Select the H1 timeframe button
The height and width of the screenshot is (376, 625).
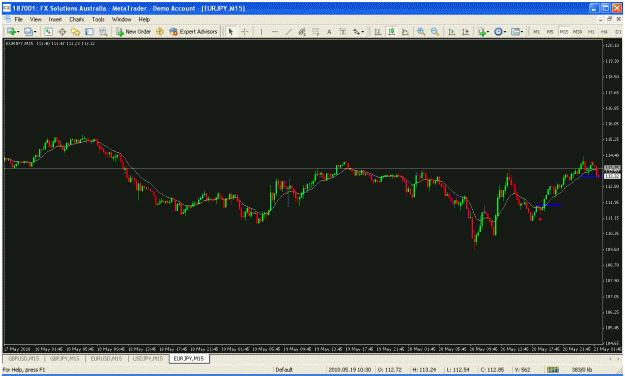pos(591,31)
